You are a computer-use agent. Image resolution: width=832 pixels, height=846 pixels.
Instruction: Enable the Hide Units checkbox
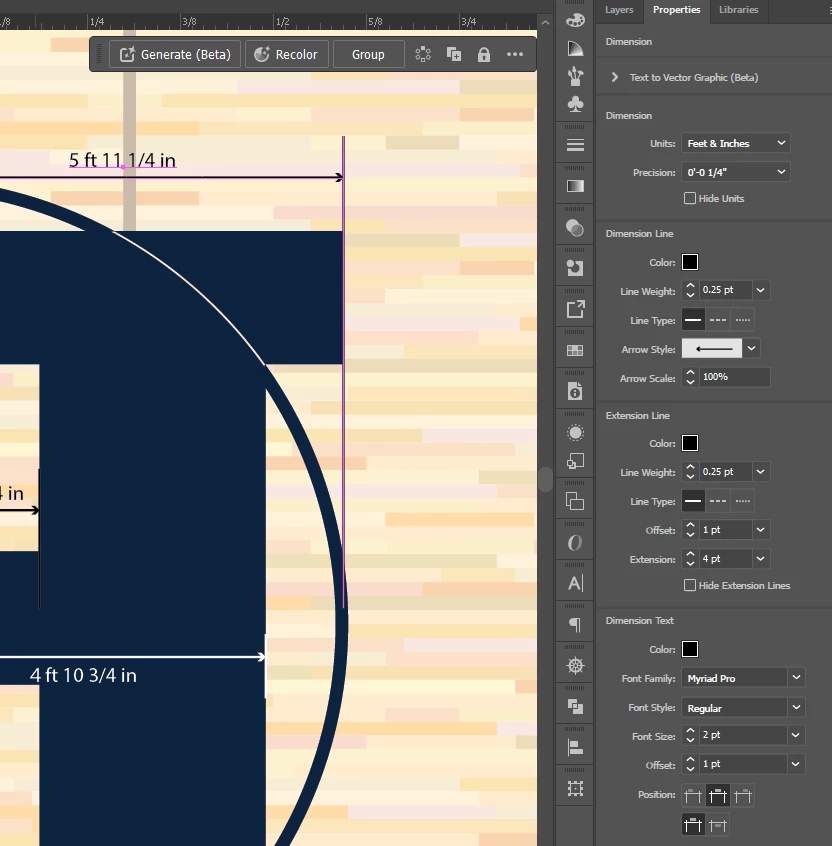690,198
